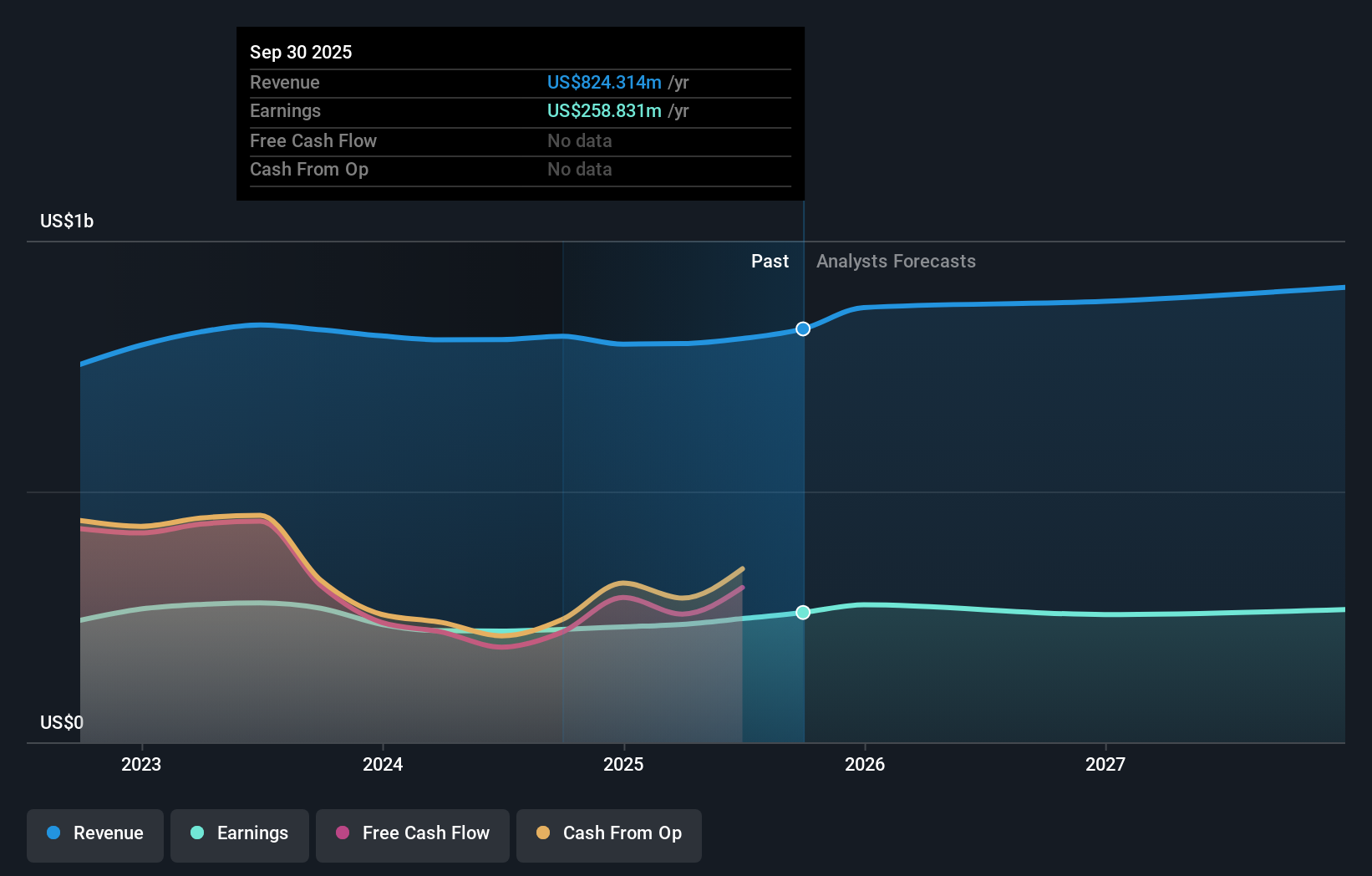The width and height of the screenshot is (1372, 876).
Task: Select the revenue data point at Sep 30 2025
Action: [x=803, y=329]
